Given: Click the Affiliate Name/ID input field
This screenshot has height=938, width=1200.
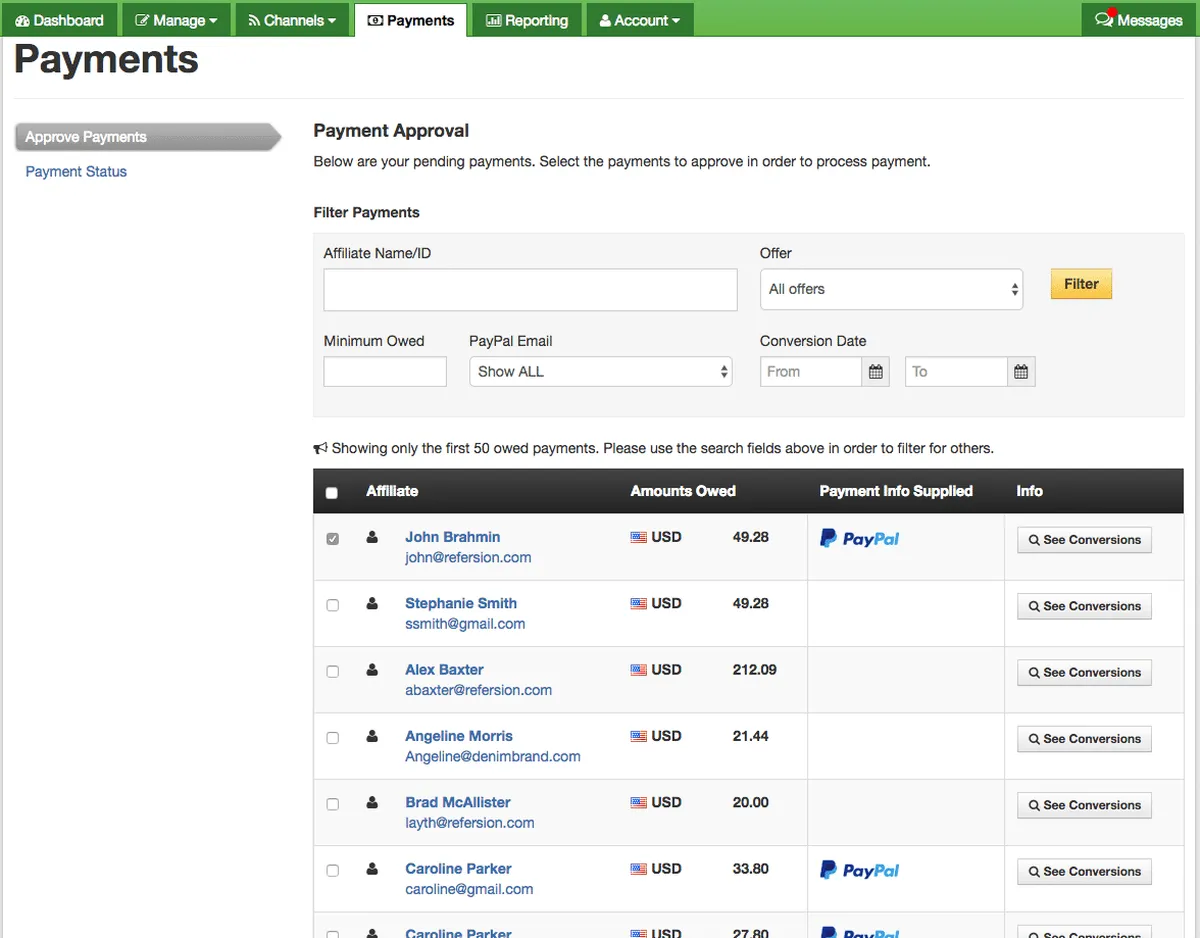Looking at the screenshot, I should click(530, 290).
